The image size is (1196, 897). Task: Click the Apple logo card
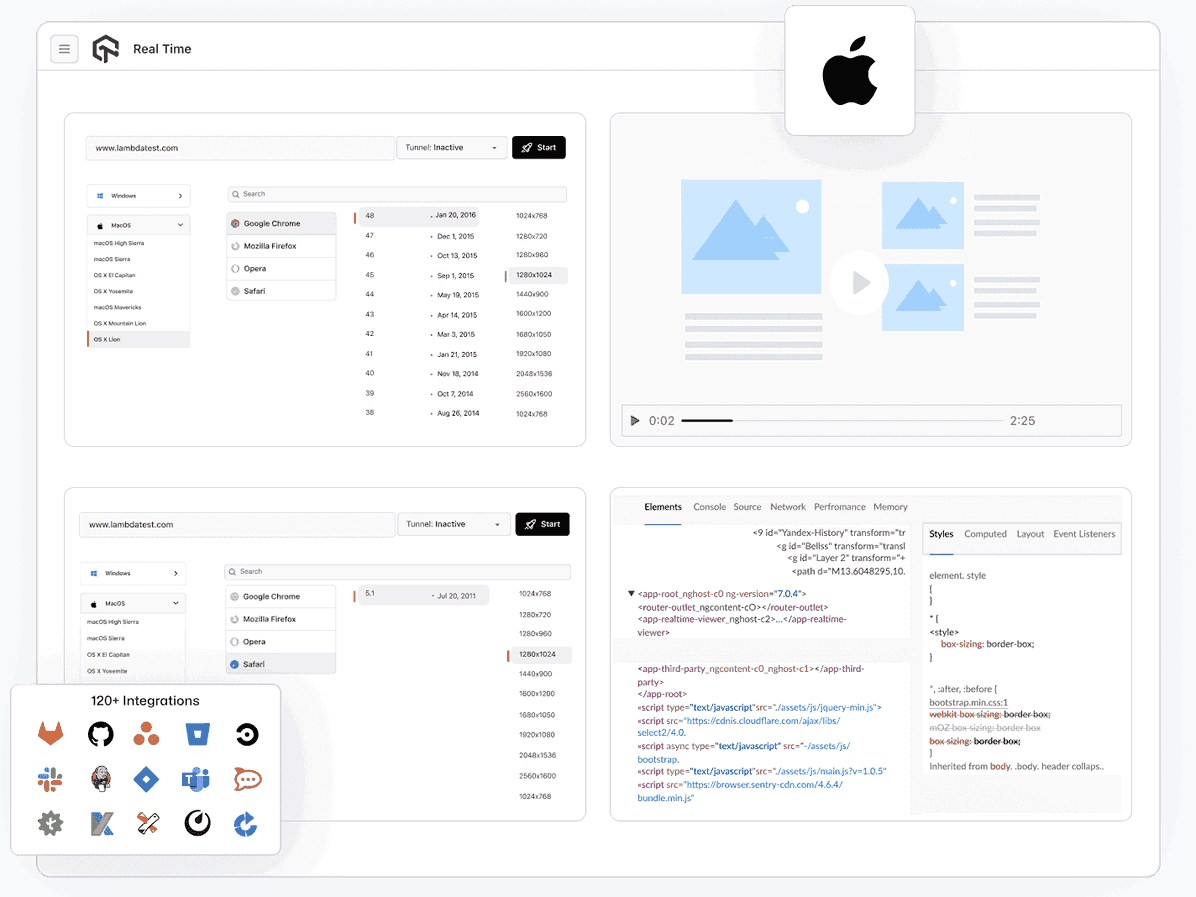coord(849,70)
